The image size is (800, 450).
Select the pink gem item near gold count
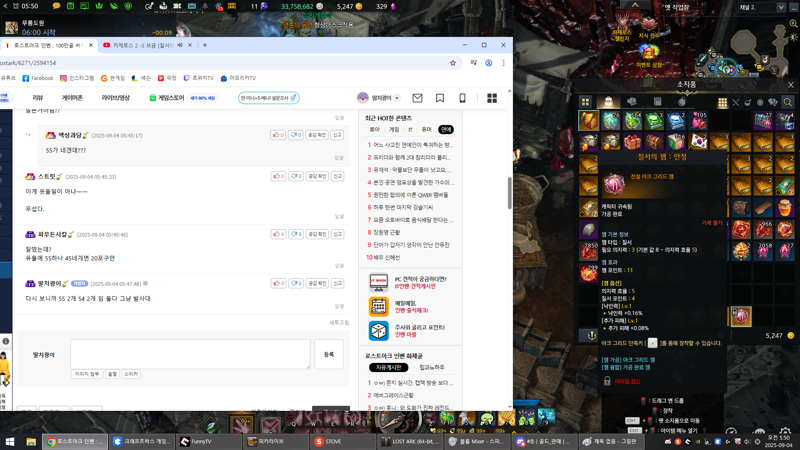(x=741, y=316)
